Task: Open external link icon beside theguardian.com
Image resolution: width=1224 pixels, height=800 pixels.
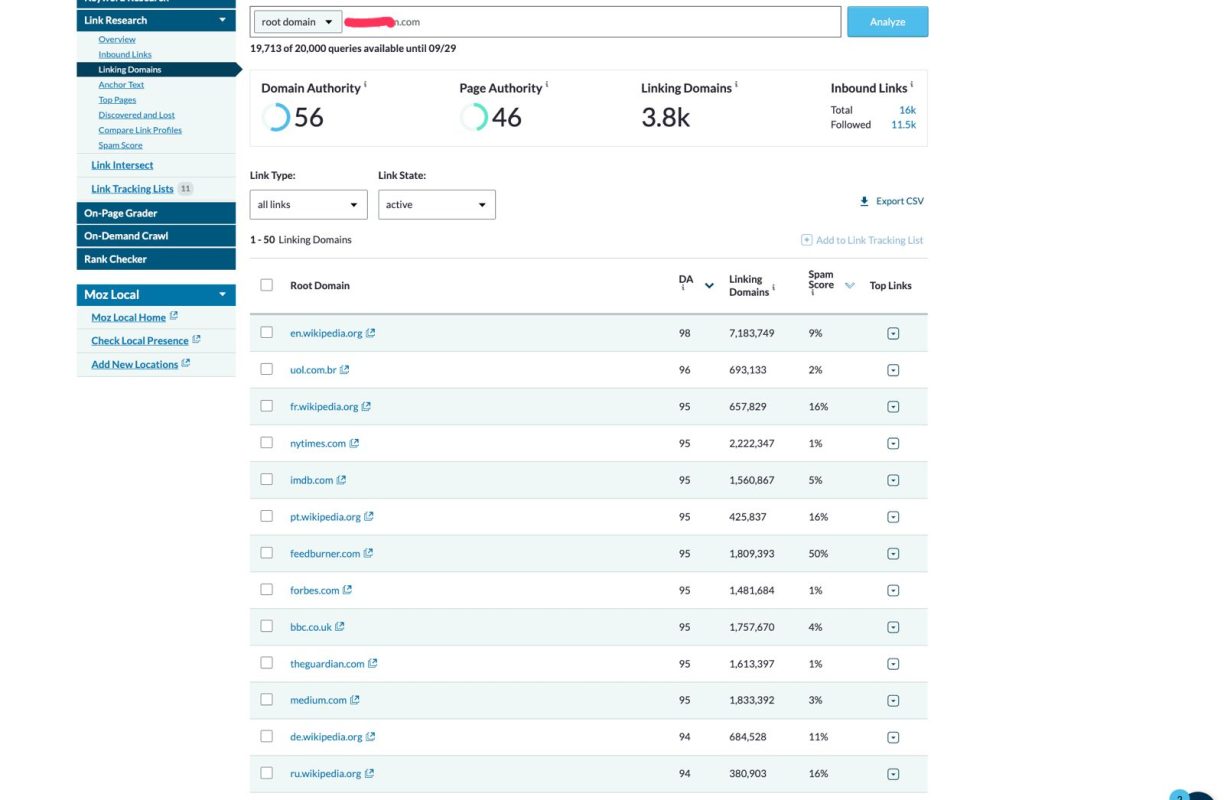Action: (x=373, y=663)
